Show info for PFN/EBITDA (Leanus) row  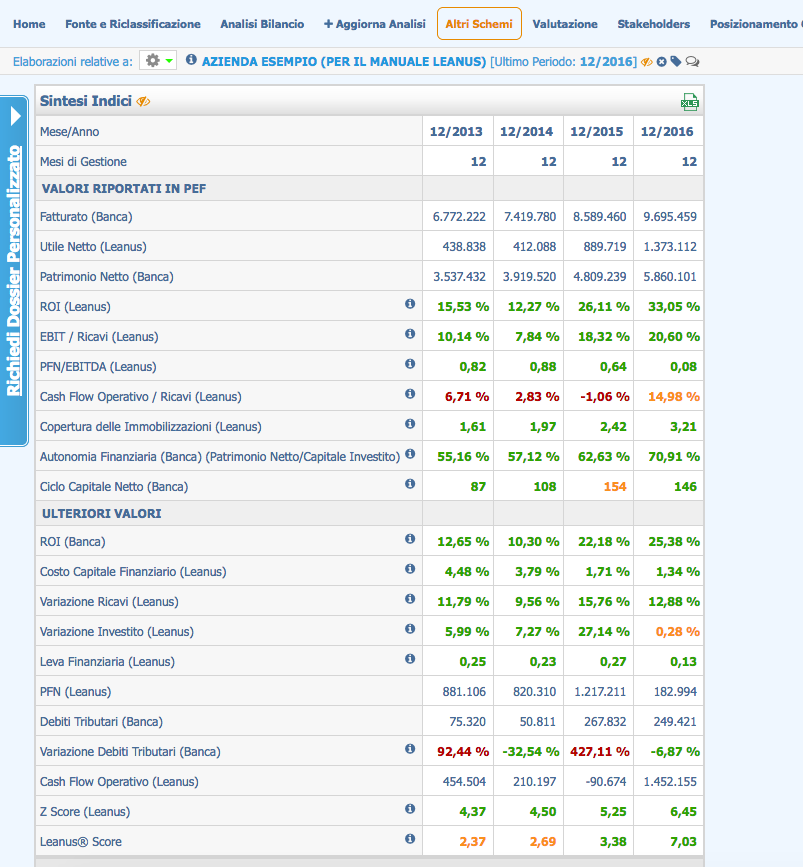click(x=409, y=364)
